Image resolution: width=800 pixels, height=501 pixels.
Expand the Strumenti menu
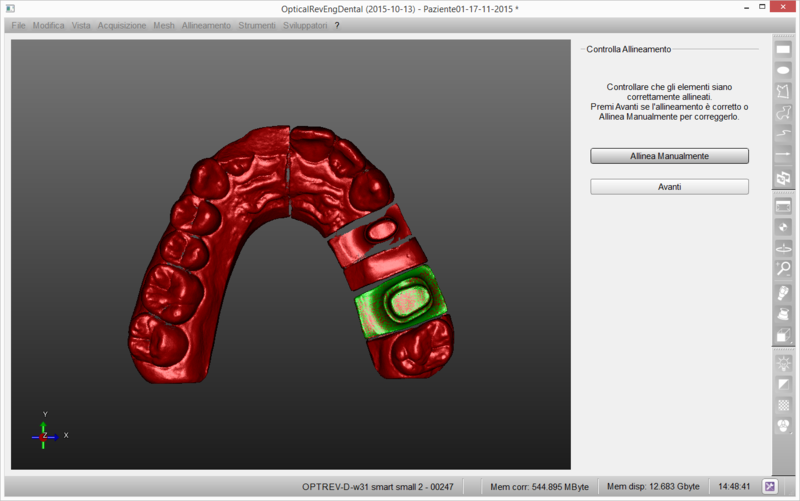pyautogui.click(x=258, y=25)
